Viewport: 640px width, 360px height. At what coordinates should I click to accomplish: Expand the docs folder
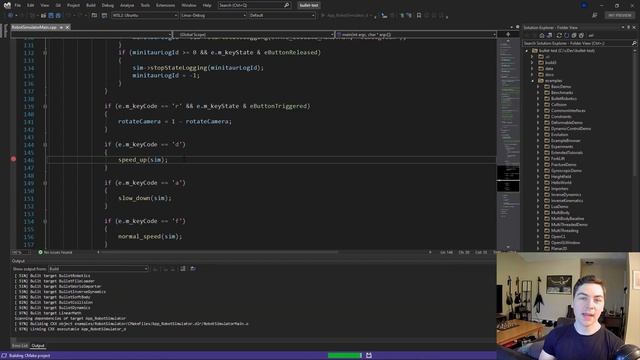(x=532, y=75)
